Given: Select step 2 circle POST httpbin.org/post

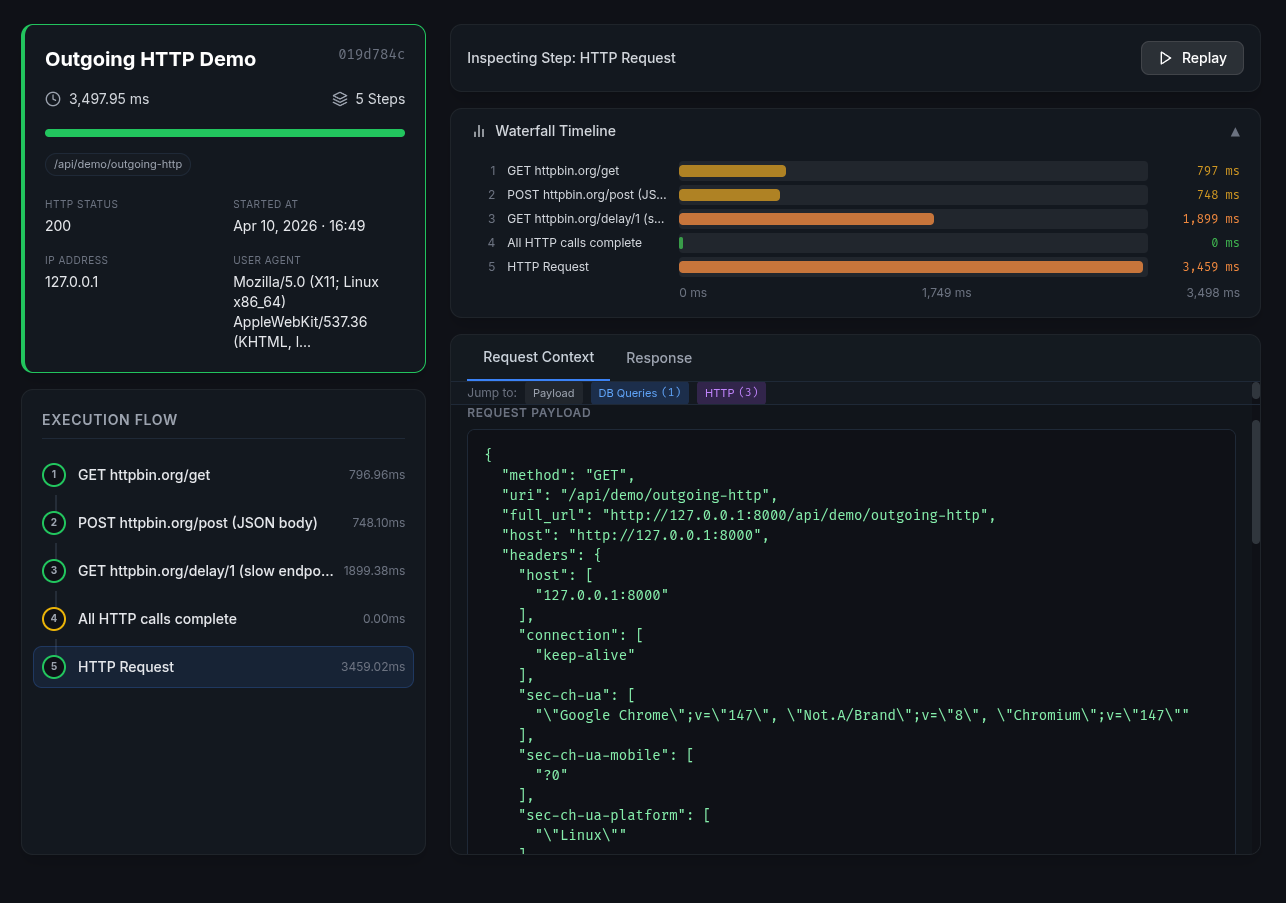Looking at the screenshot, I should [54, 523].
